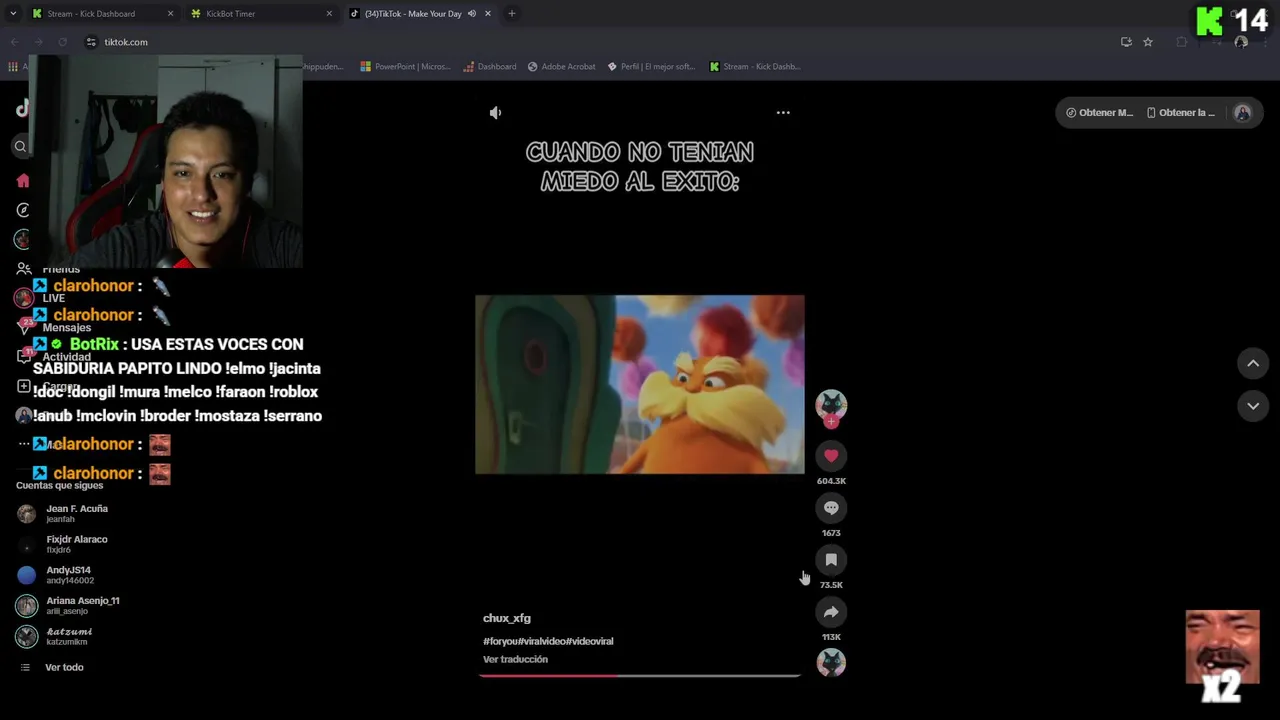Open the Stream - Kick Dashb... bookmark
The width and height of the screenshot is (1280, 720).
click(x=754, y=67)
